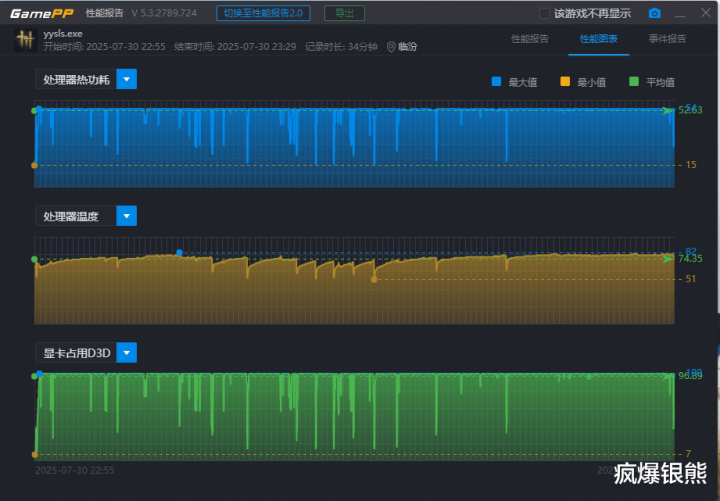
Task: Click the orange min marker on power chart
Action: [x=34, y=165]
